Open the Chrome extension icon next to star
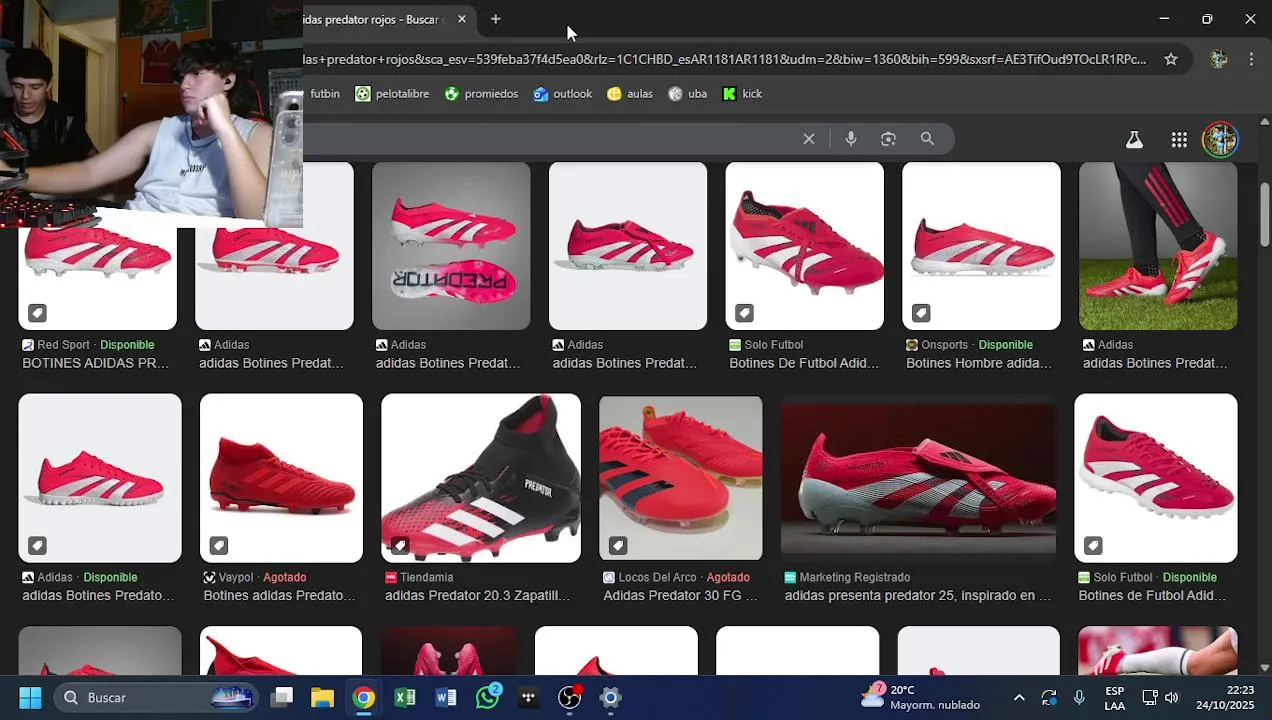Image resolution: width=1272 pixels, height=720 pixels. pos(1218,59)
